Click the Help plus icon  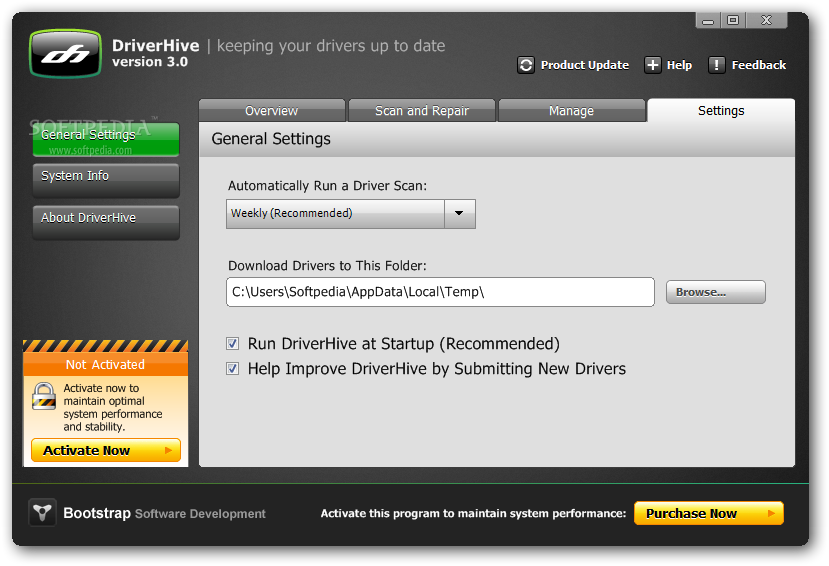(652, 65)
